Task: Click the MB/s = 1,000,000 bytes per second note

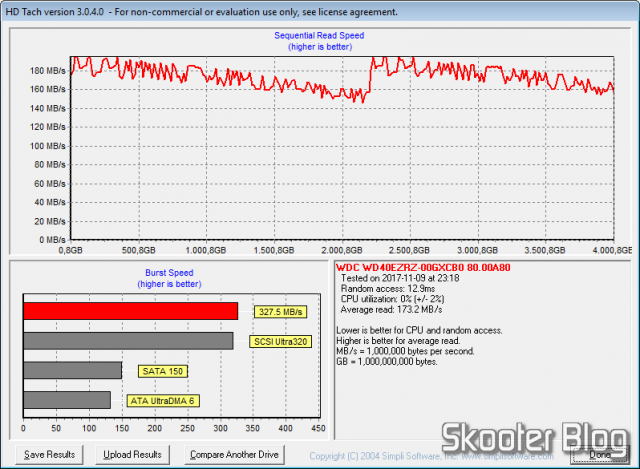Action: point(405,351)
